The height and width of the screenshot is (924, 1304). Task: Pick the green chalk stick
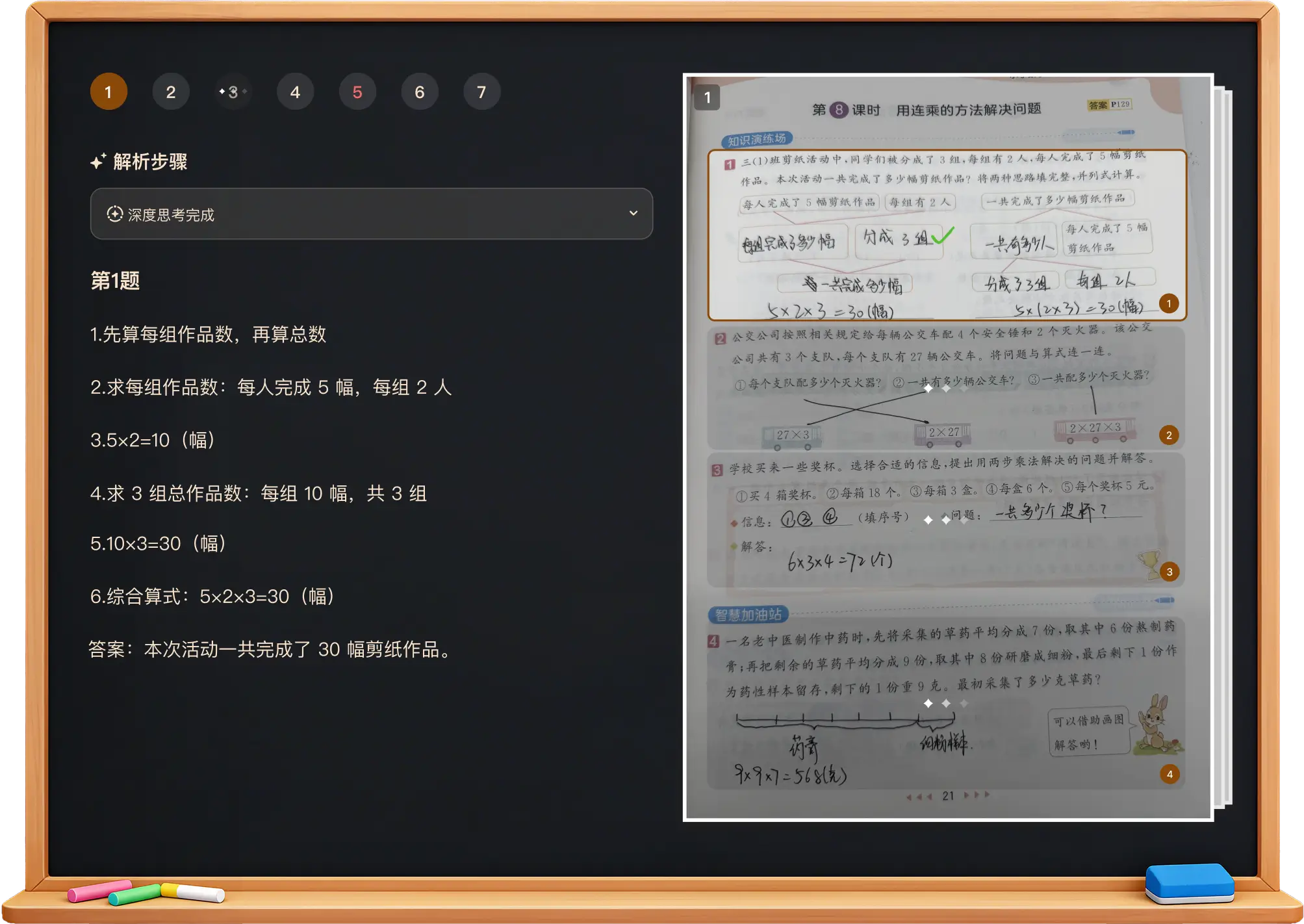click(134, 895)
